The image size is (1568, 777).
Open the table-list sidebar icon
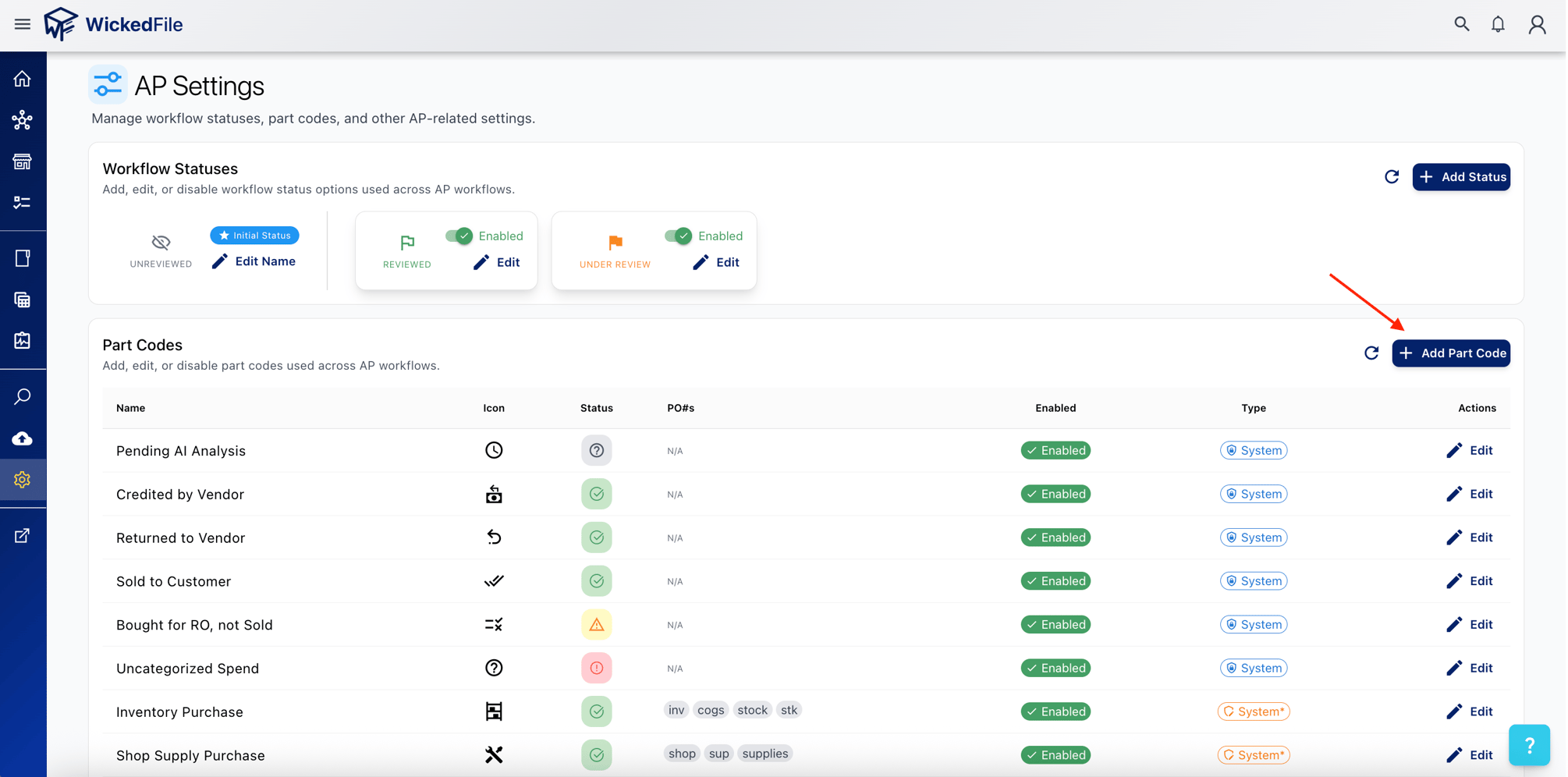[23, 300]
